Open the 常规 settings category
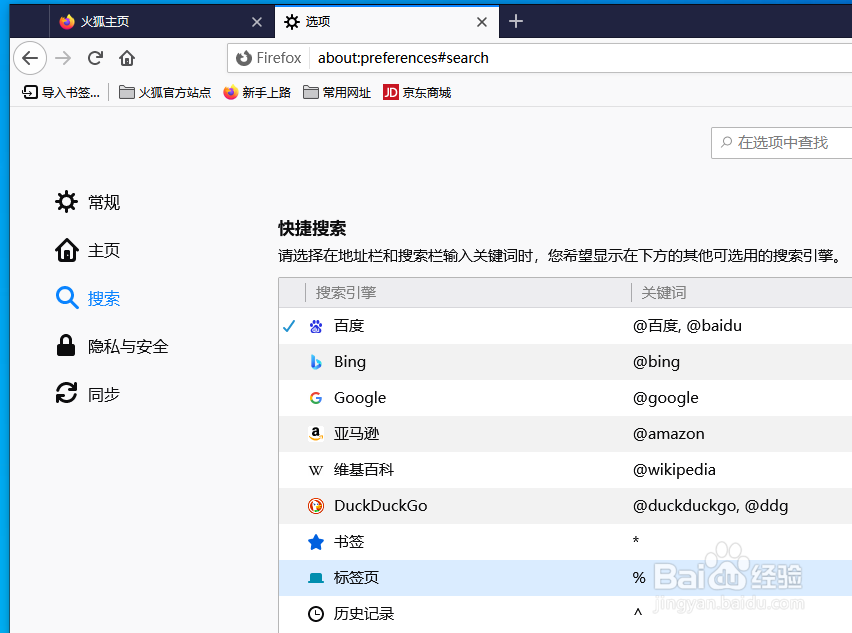852x633 pixels. 87,202
